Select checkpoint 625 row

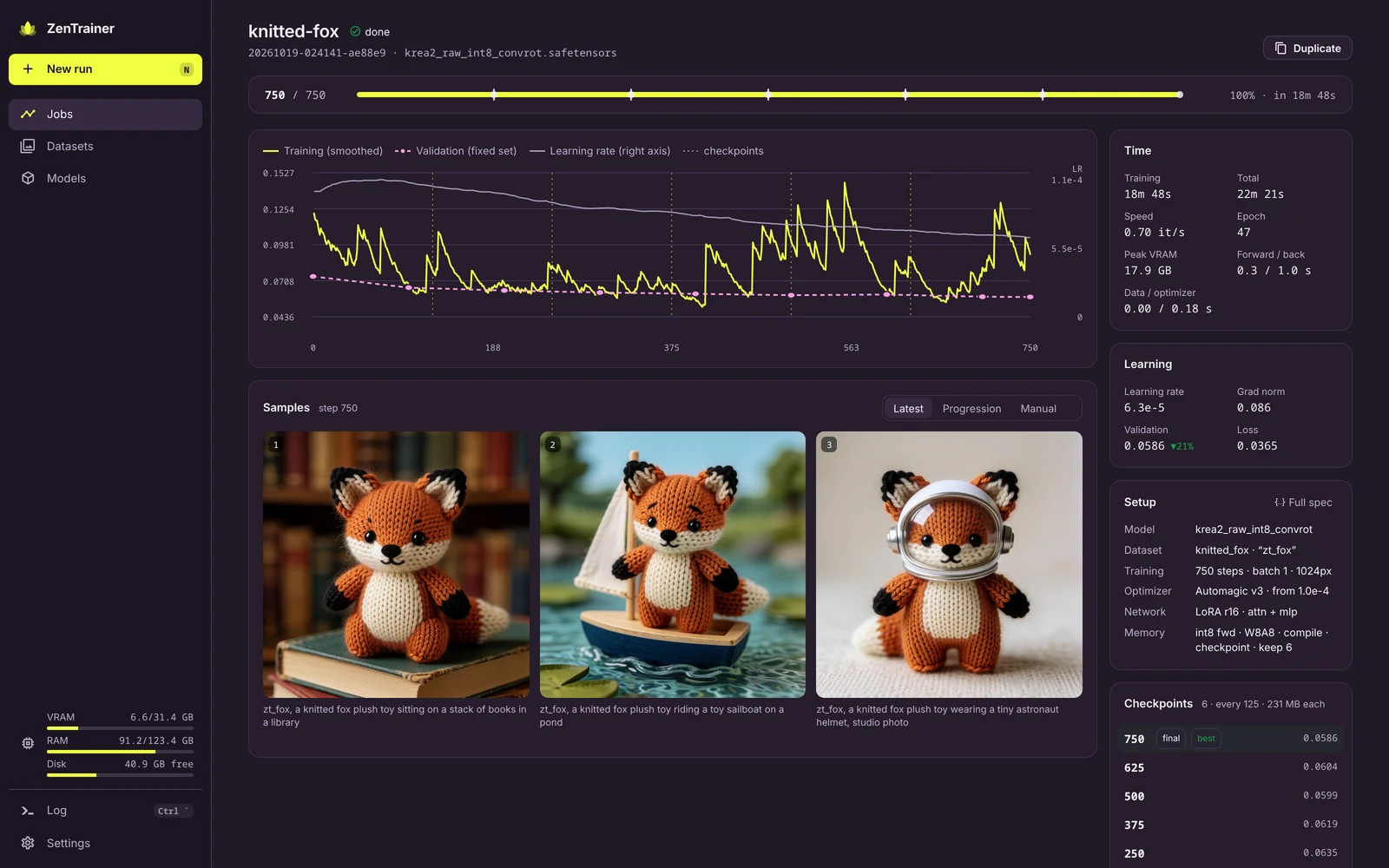point(1230,767)
